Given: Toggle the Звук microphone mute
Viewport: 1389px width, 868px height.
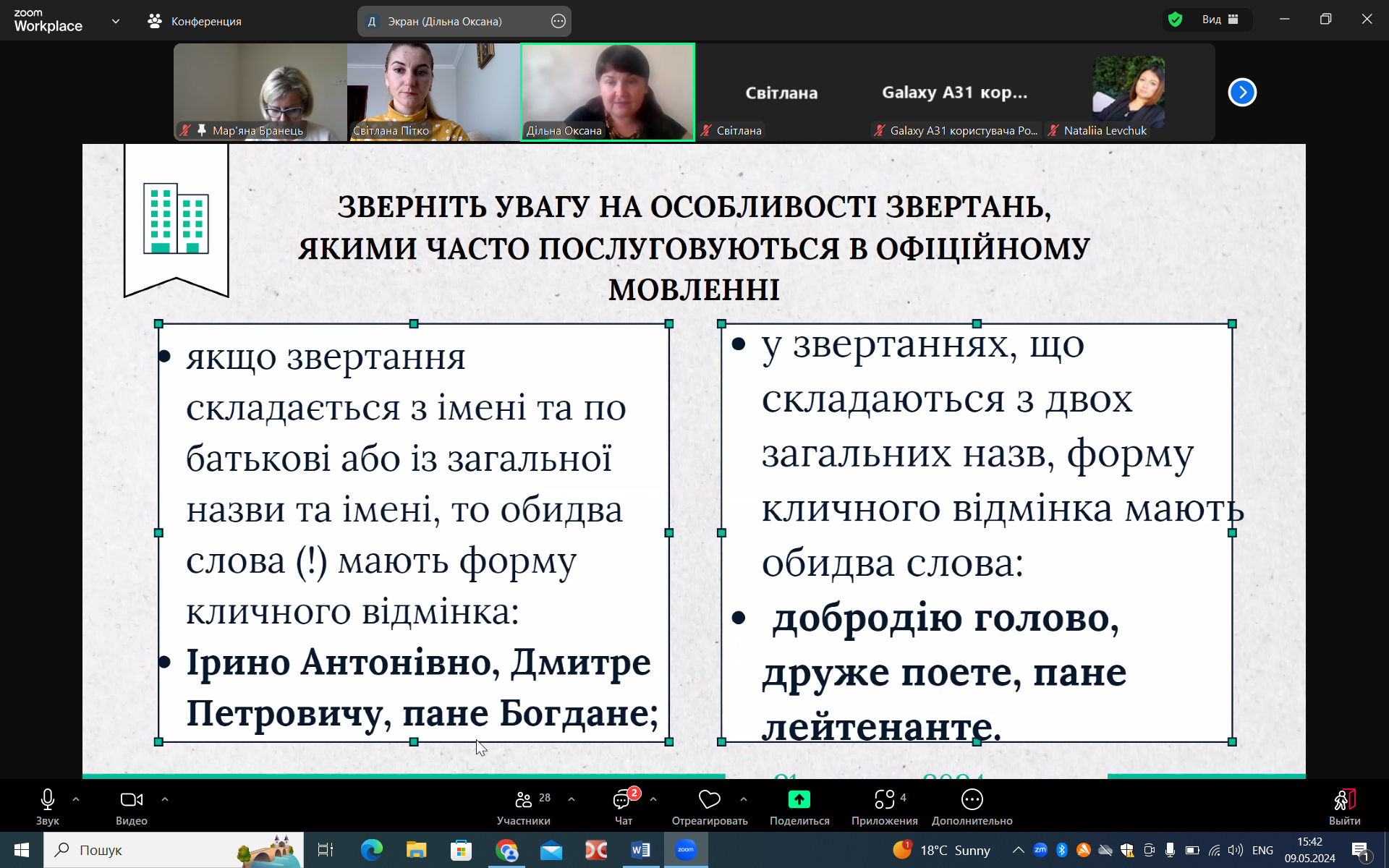Looking at the screenshot, I should pyautogui.click(x=48, y=799).
